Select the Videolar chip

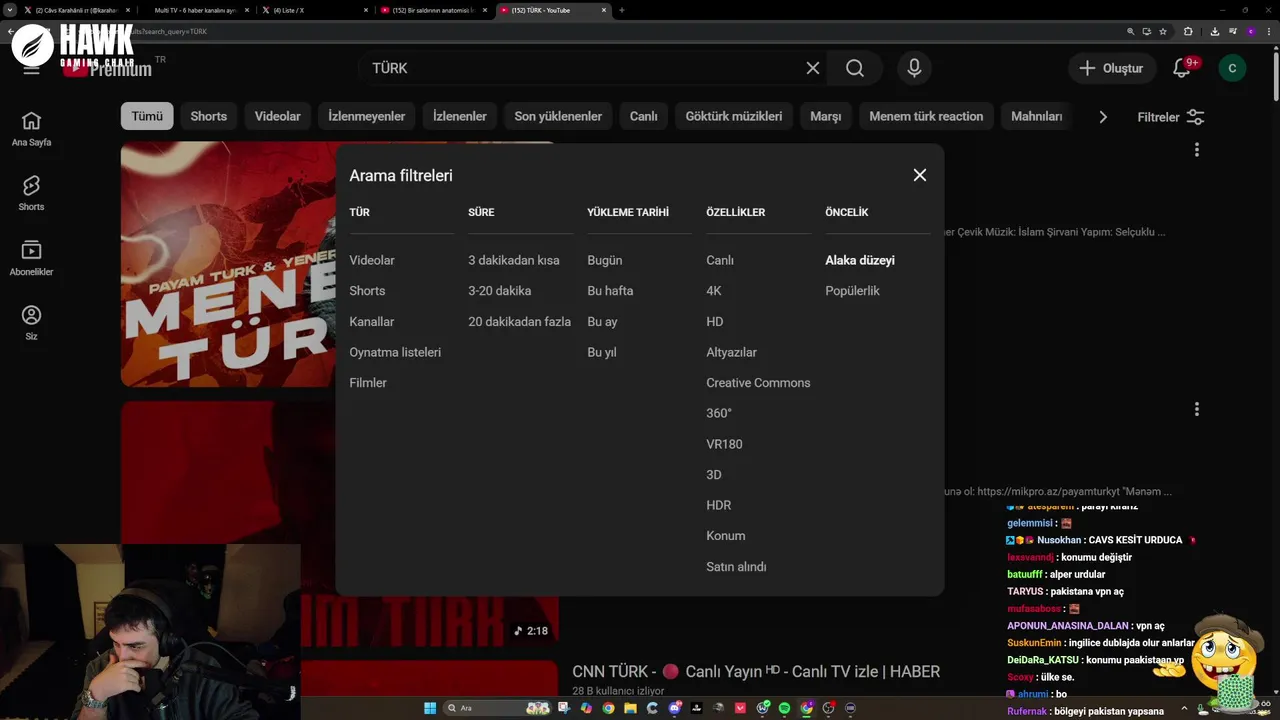(x=278, y=116)
